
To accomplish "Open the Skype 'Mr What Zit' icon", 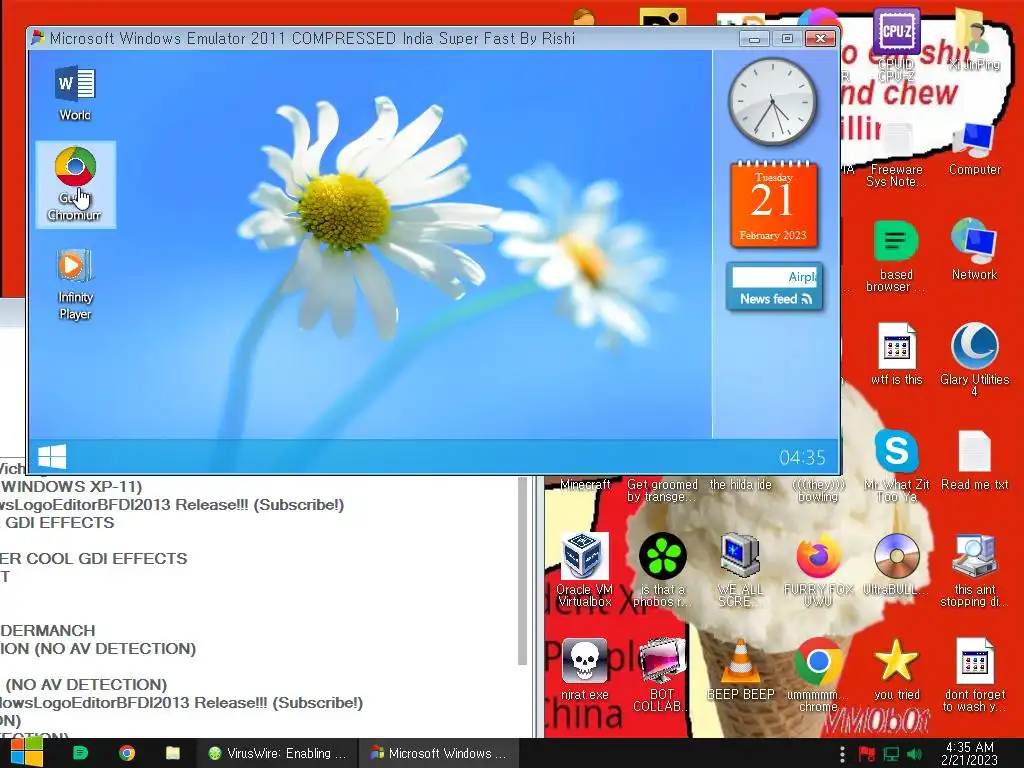I will (896, 465).
